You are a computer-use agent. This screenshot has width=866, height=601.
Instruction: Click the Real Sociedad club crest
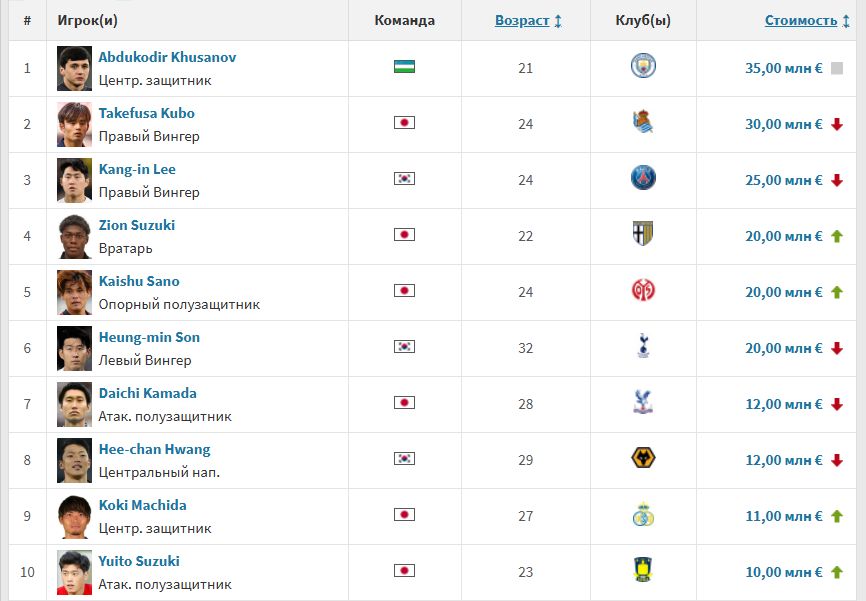643,122
